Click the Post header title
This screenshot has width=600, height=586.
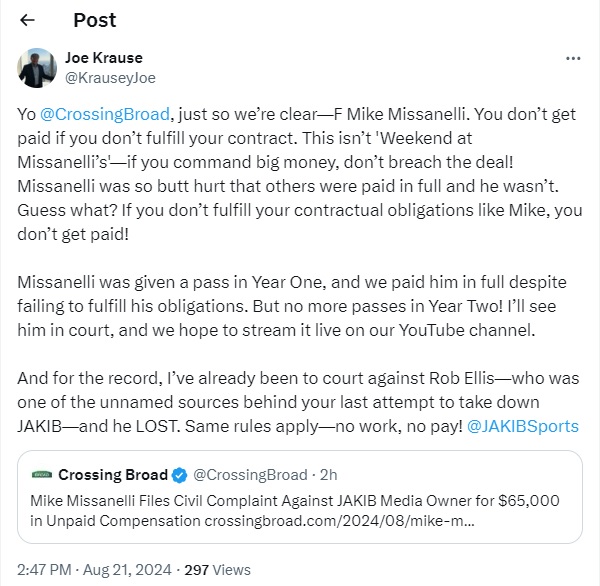click(94, 20)
